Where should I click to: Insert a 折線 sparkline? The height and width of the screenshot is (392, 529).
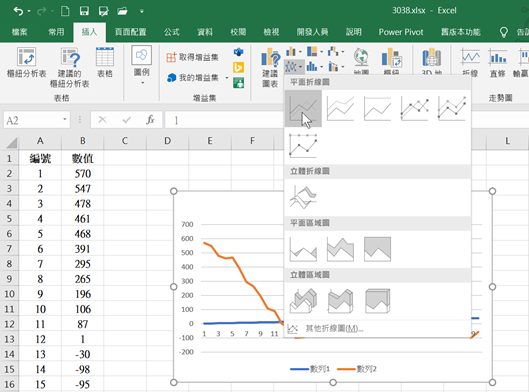(x=470, y=62)
